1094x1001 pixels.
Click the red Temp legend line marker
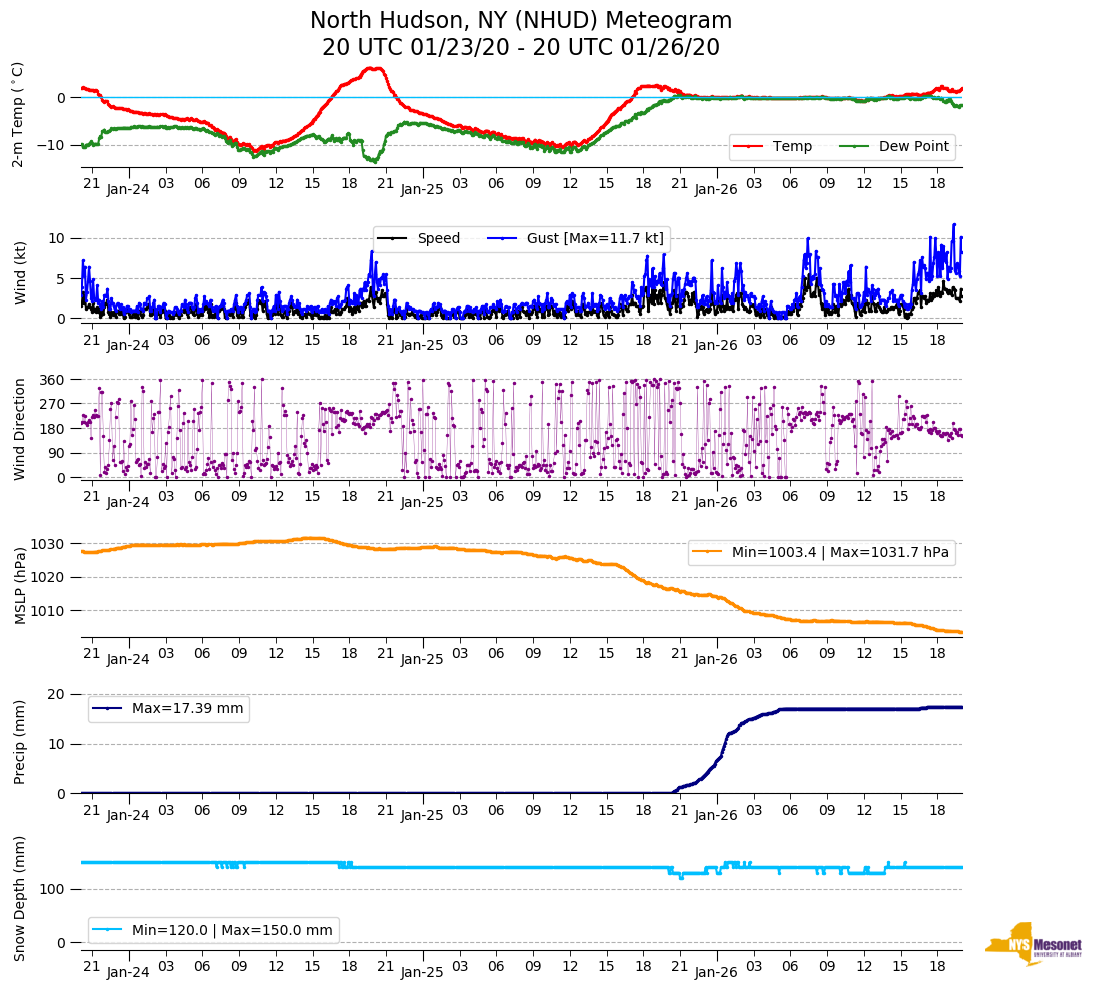click(748, 147)
